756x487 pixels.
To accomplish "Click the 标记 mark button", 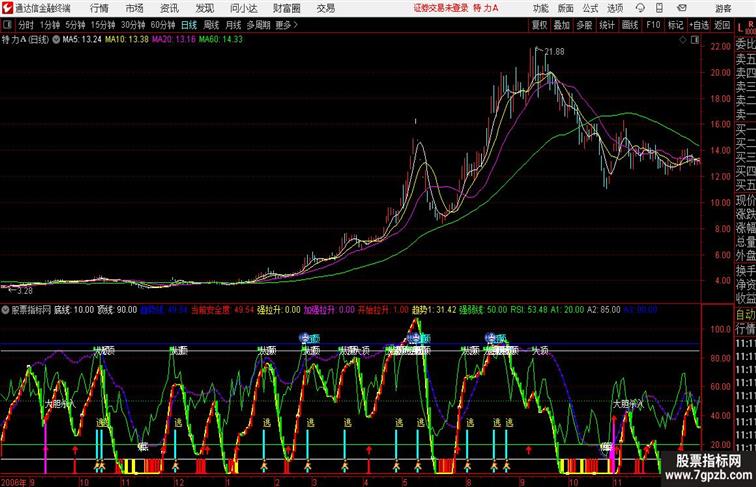I will click(675, 25).
